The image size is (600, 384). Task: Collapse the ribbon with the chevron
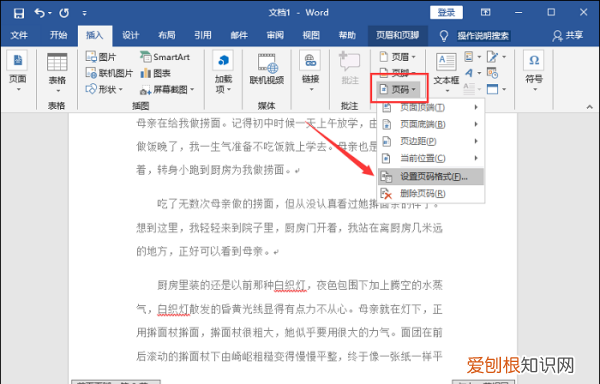point(589,107)
